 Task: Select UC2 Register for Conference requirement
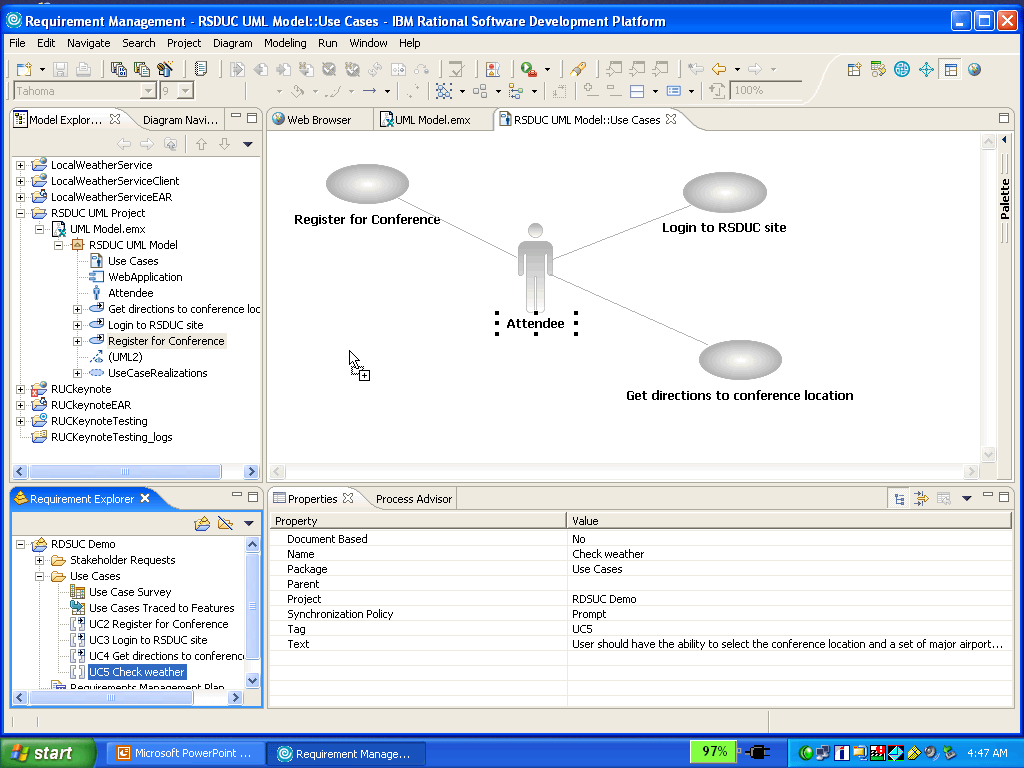point(159,624)
